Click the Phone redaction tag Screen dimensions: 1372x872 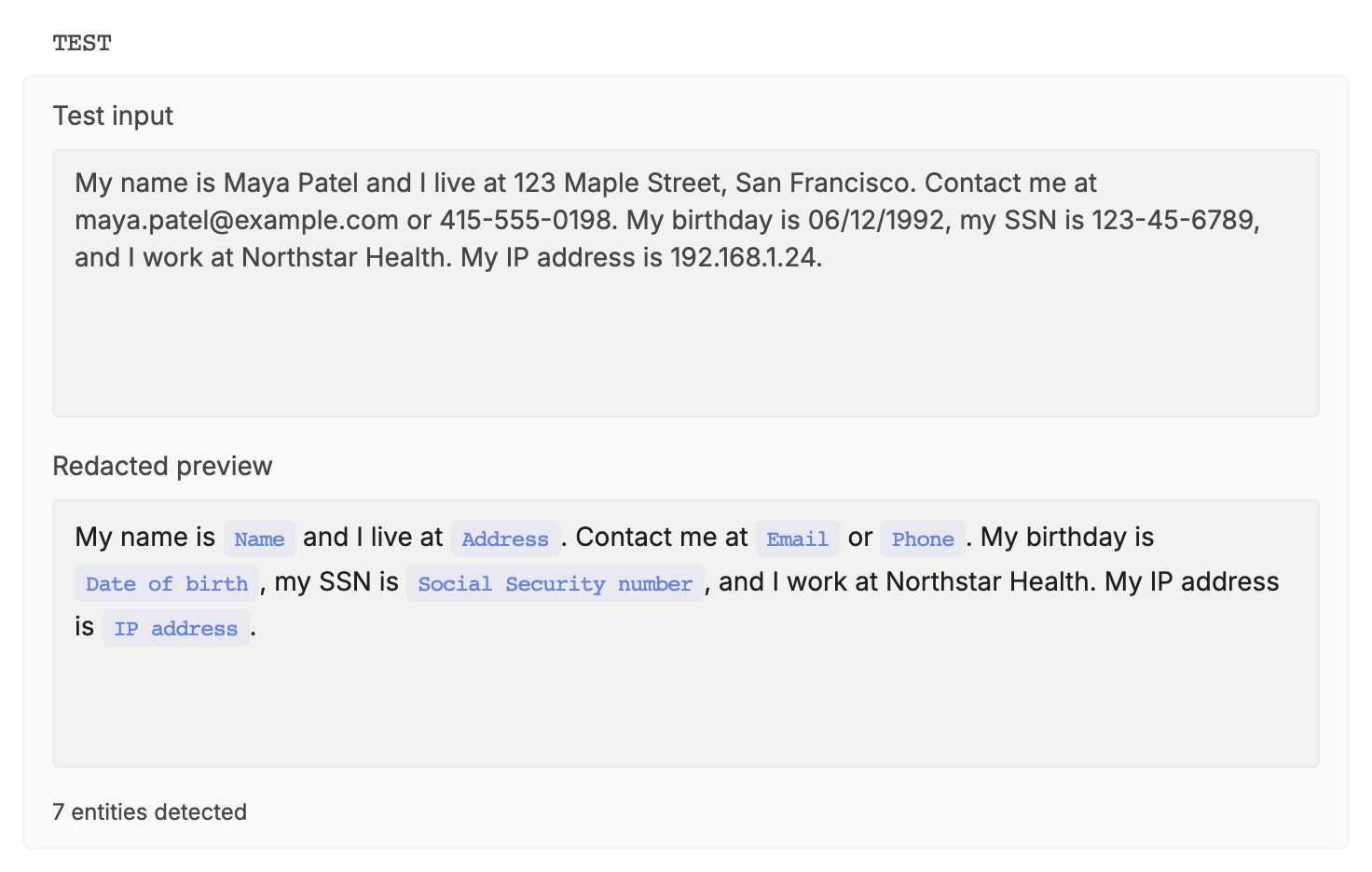(923, 538)
